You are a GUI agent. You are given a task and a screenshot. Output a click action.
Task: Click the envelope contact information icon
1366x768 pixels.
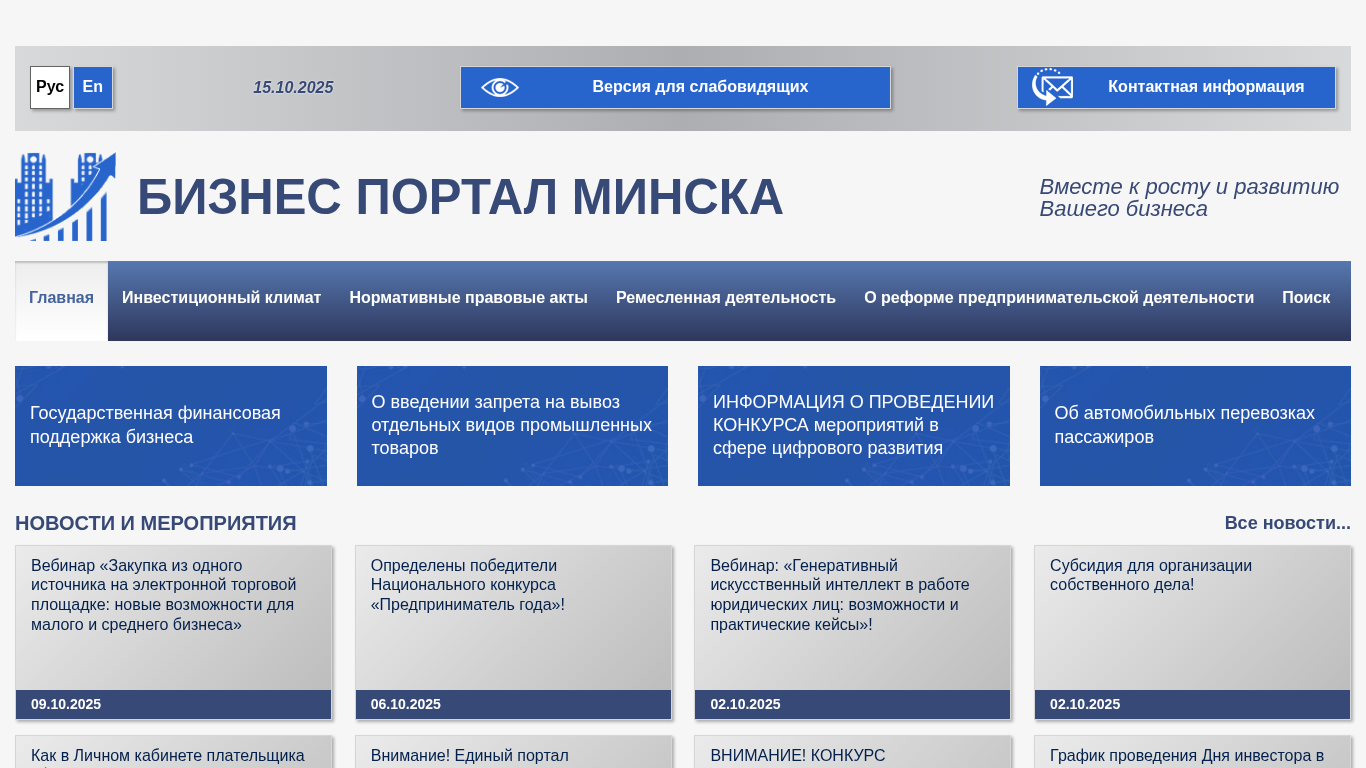click(1052, 88)
